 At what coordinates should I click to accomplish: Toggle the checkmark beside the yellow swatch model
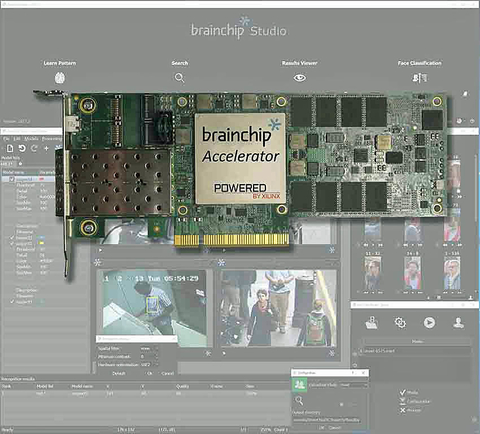pyautogui.click(x=12, y=244)
